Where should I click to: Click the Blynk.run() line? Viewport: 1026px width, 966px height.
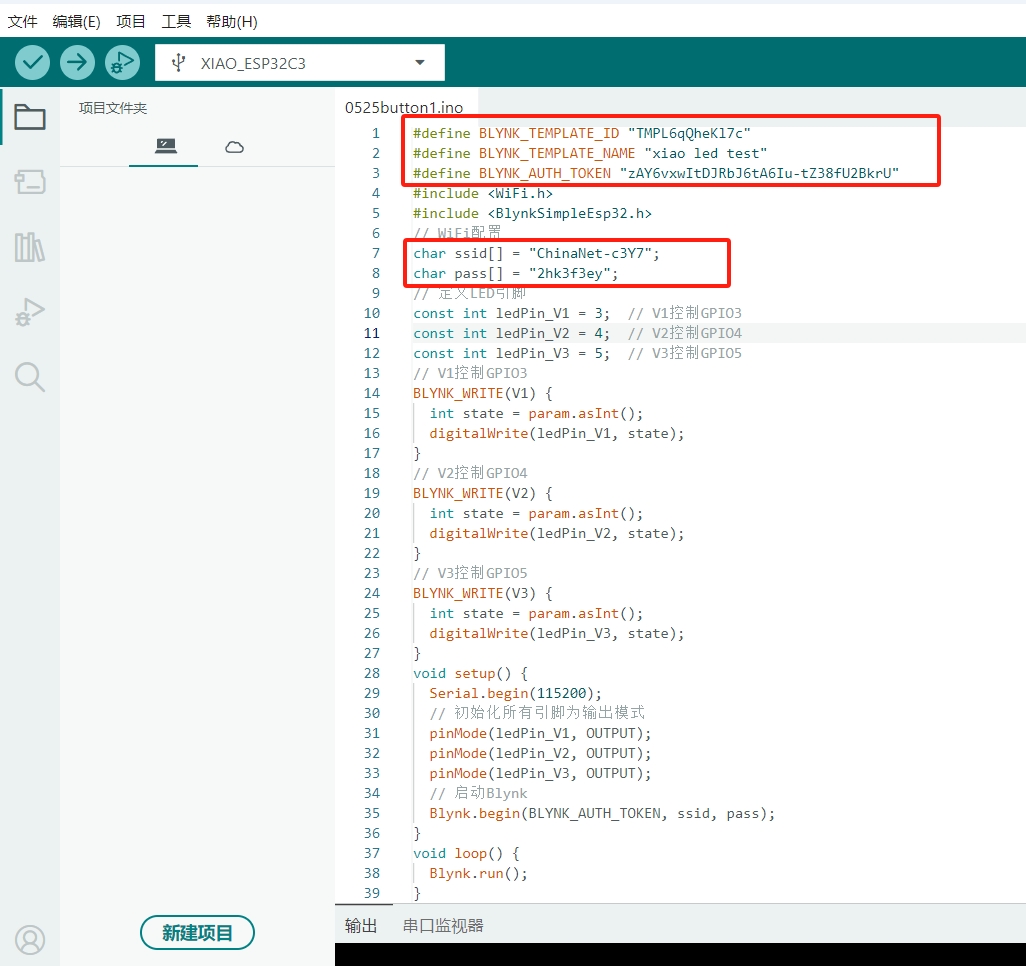coord(478,873)
